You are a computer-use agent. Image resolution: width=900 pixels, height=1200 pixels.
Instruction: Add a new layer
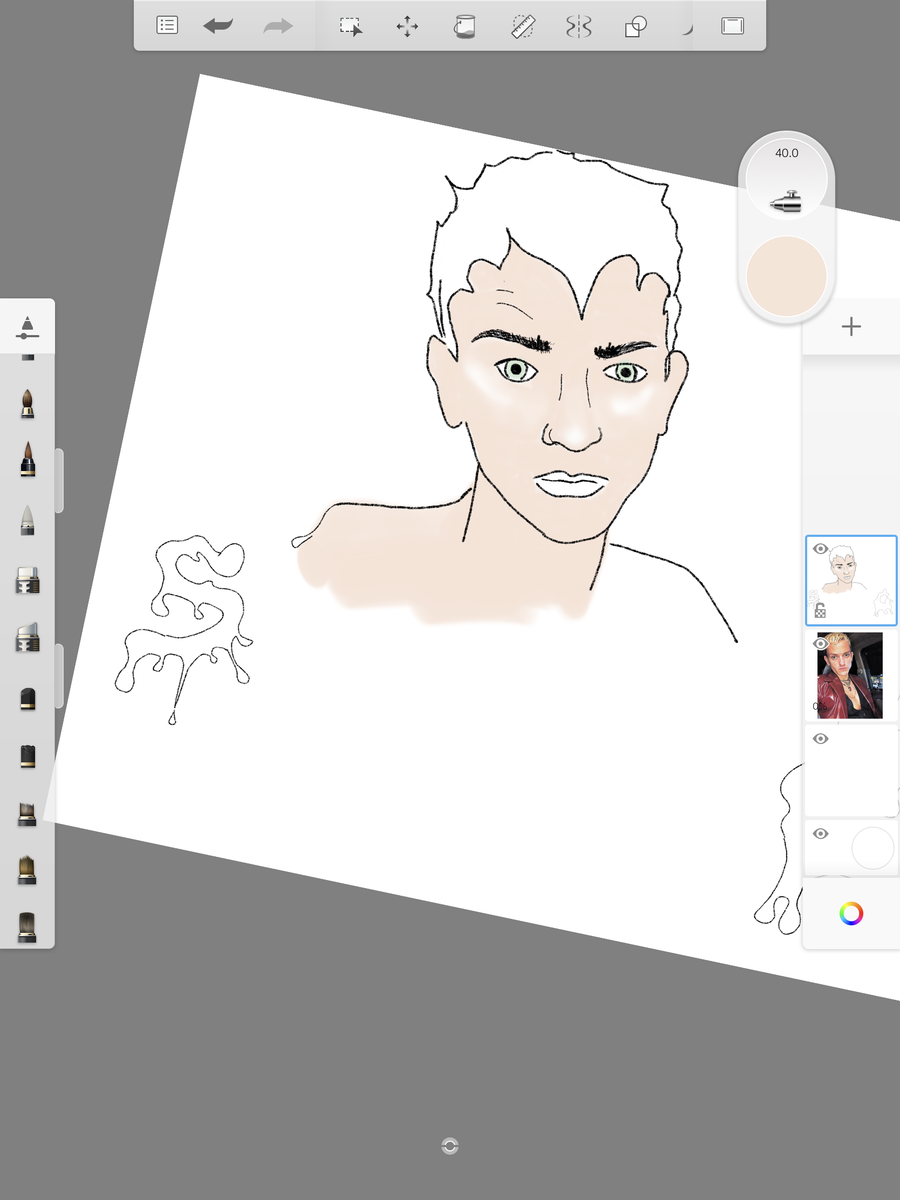851,326
